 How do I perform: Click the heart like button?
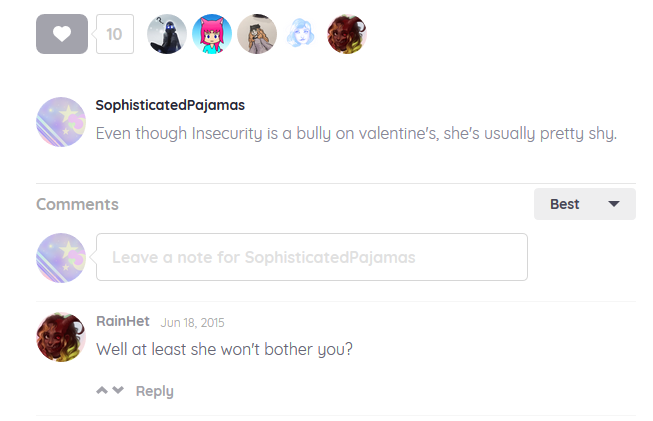point(62,34)
